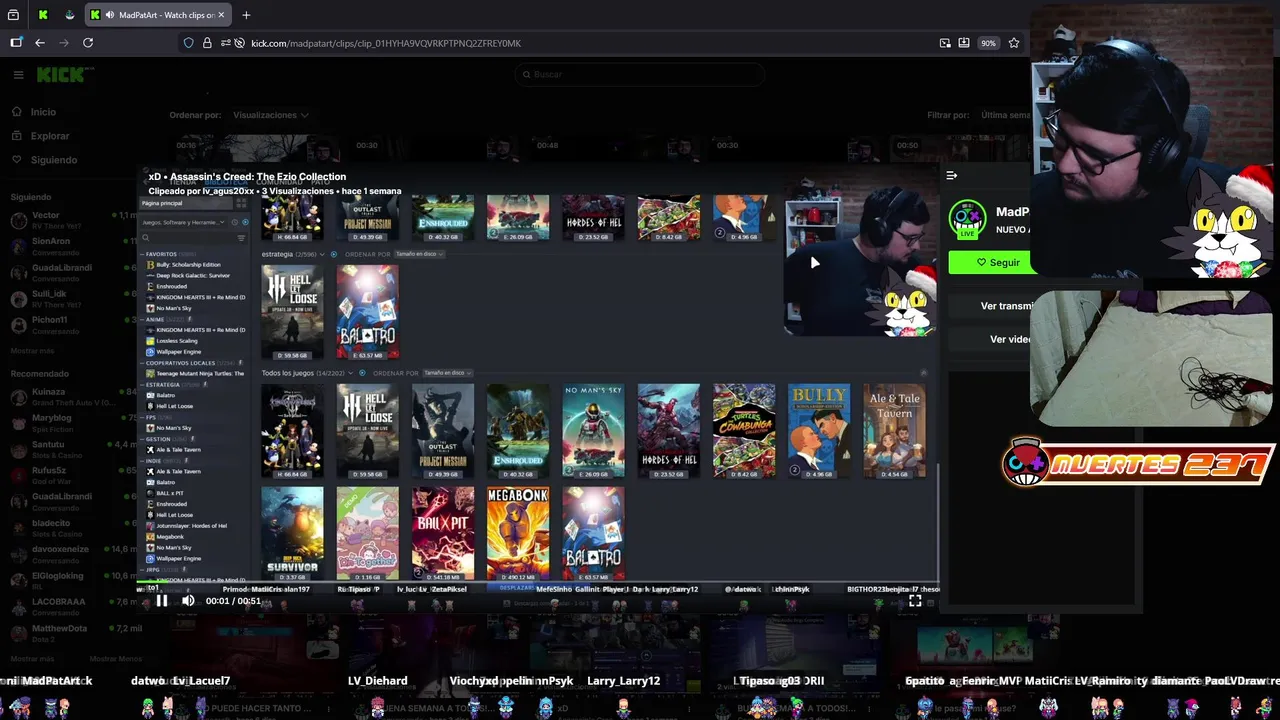Open Todos los juegos Tamaño en disco dropdown
Image resolution: width=1280 pixels, height=720 pixels.
447,373
